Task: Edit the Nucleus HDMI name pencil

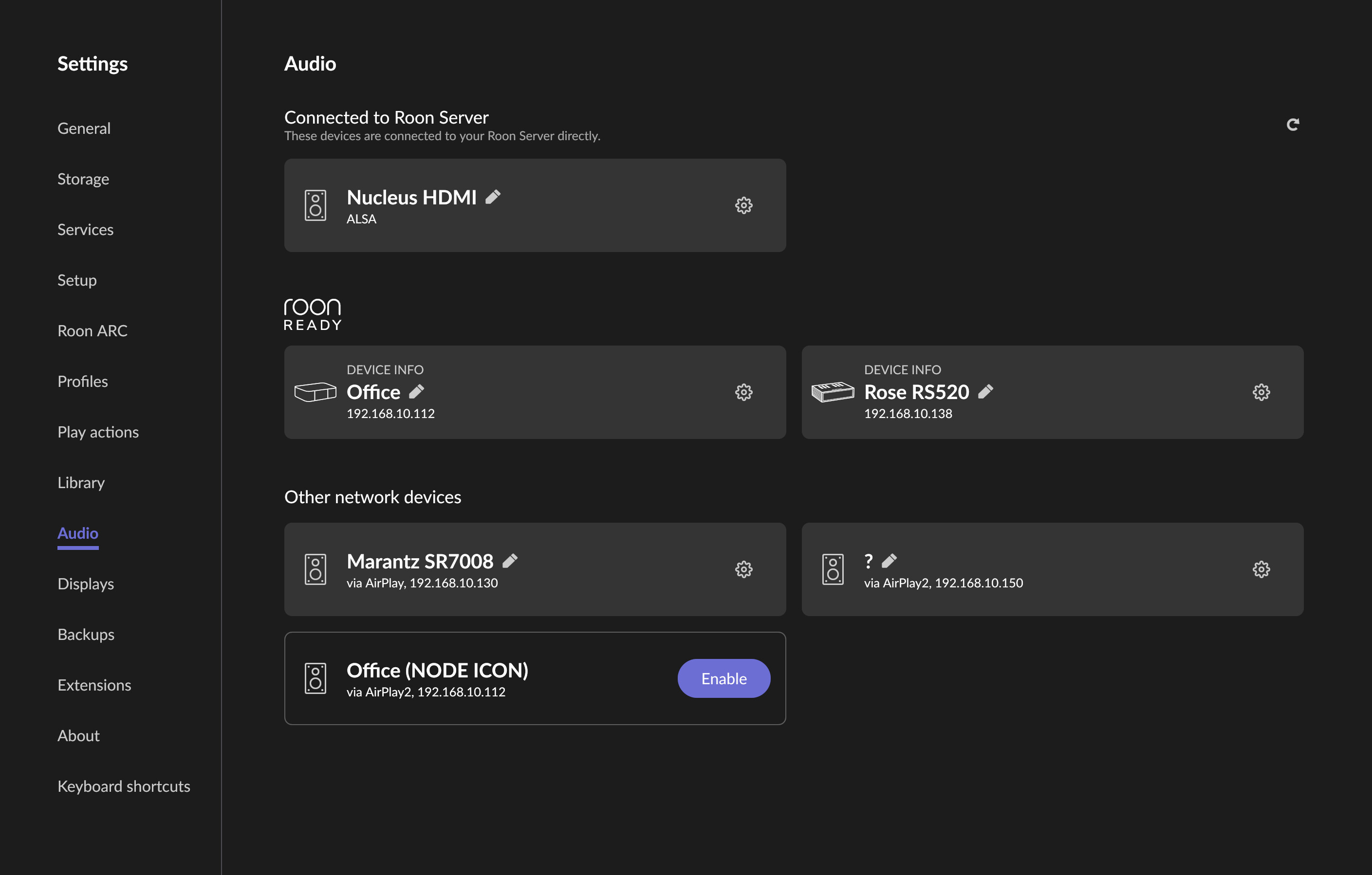Action: click(493, 197)
